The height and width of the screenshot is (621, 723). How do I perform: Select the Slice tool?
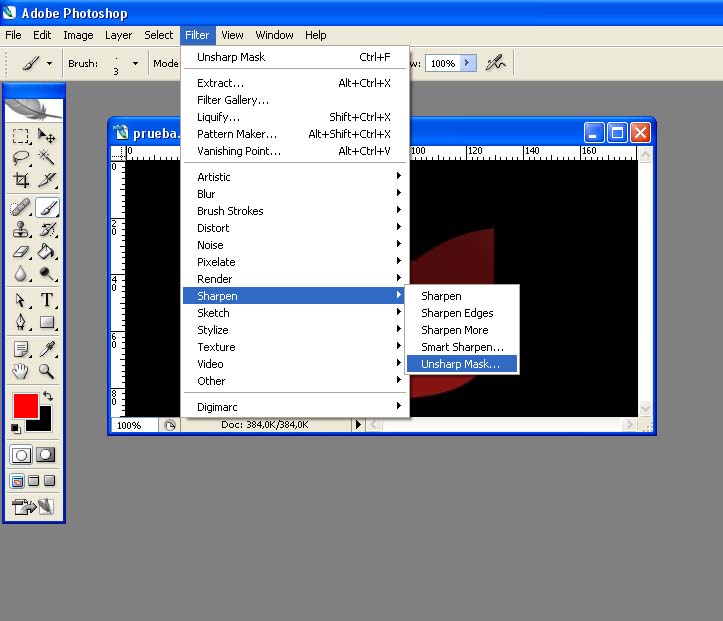pyautogui.click(x=47, y=179)
